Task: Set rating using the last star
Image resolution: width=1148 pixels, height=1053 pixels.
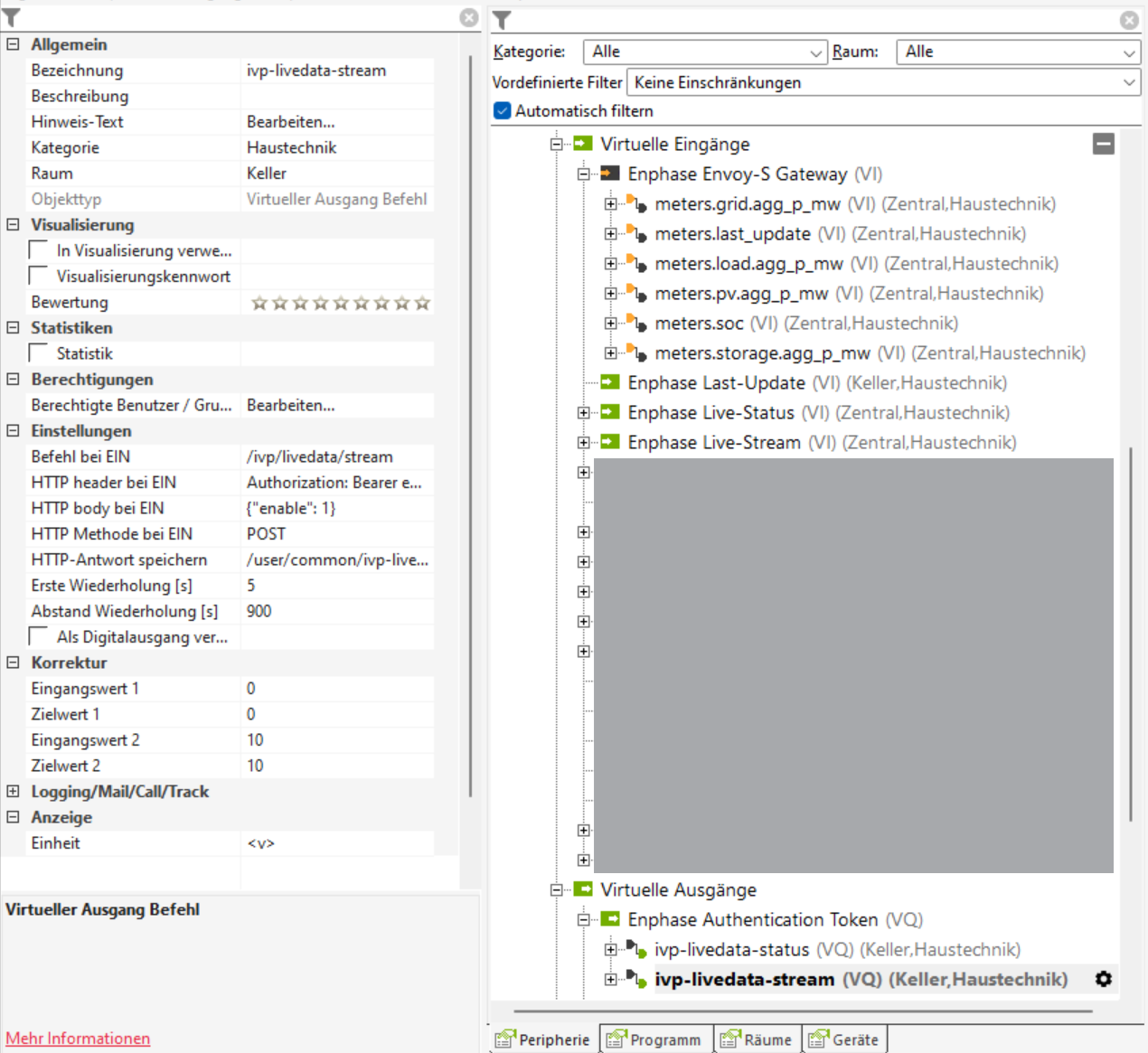Action: (422, 303)
